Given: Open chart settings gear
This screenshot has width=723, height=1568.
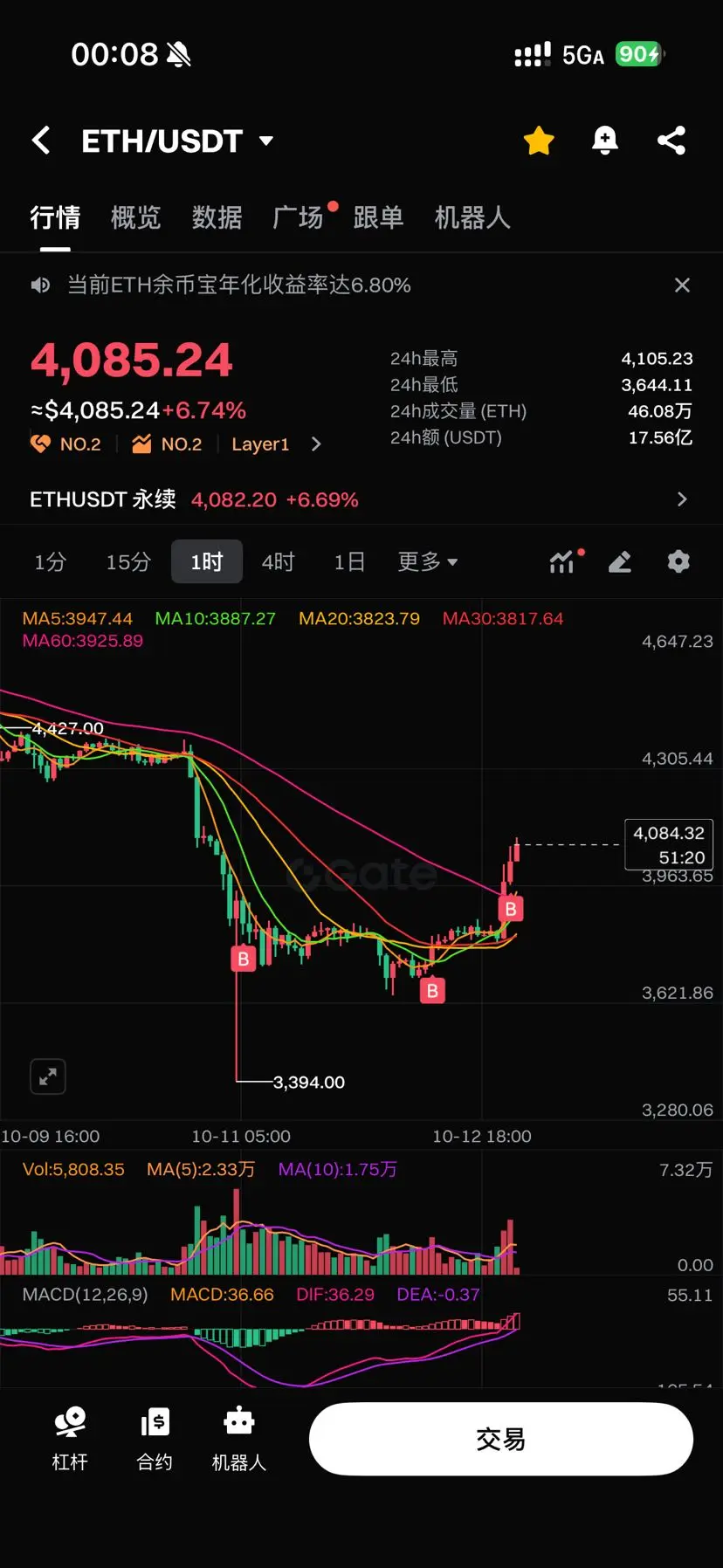Looking at the screenshot, I should tap(678, 561).
